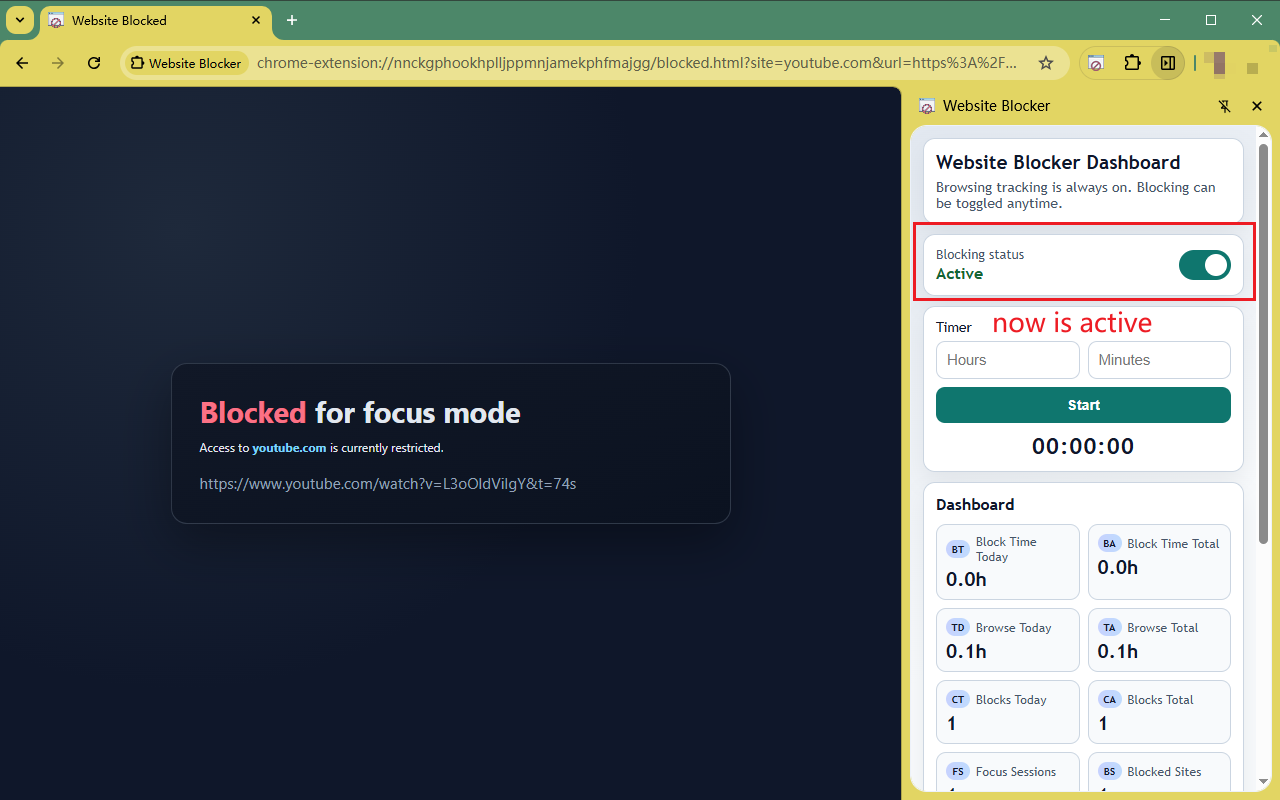Click the CA Blocks Total badge
Screen dimensions: 1280x800
(x=1109, y=699)
